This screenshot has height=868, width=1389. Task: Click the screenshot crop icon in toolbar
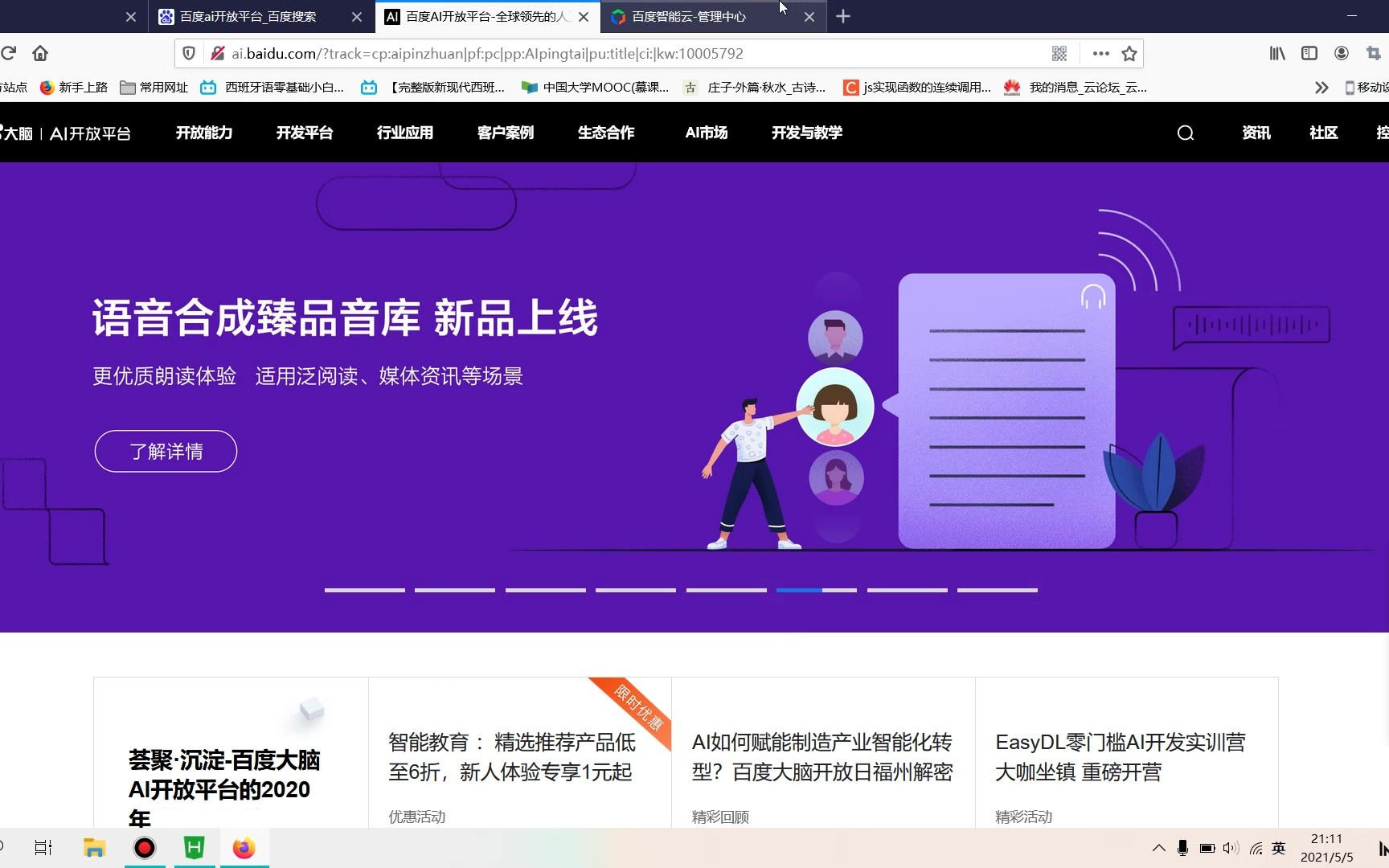point(1374,53)
